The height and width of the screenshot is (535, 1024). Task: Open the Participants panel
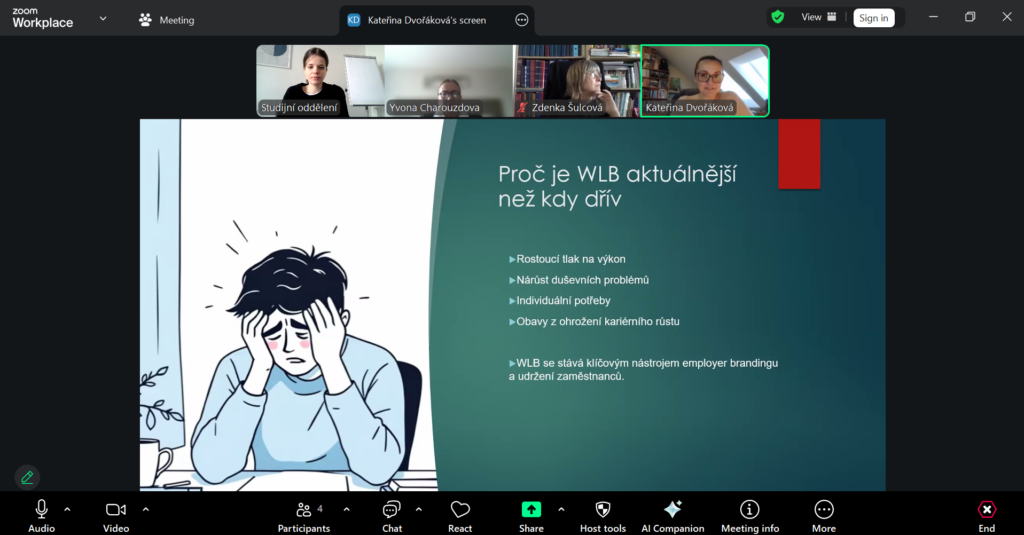tap(303, 514)
